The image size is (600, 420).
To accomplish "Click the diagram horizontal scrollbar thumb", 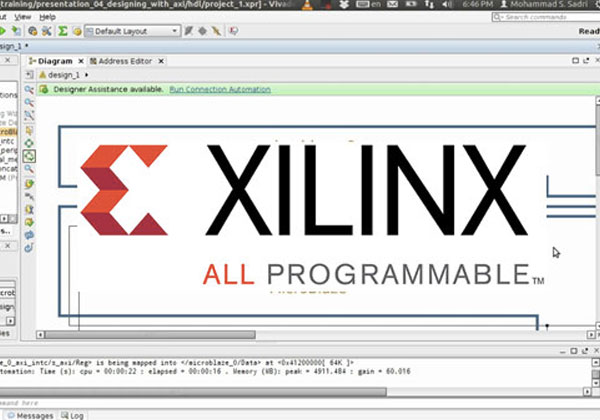I will [150, 335].
